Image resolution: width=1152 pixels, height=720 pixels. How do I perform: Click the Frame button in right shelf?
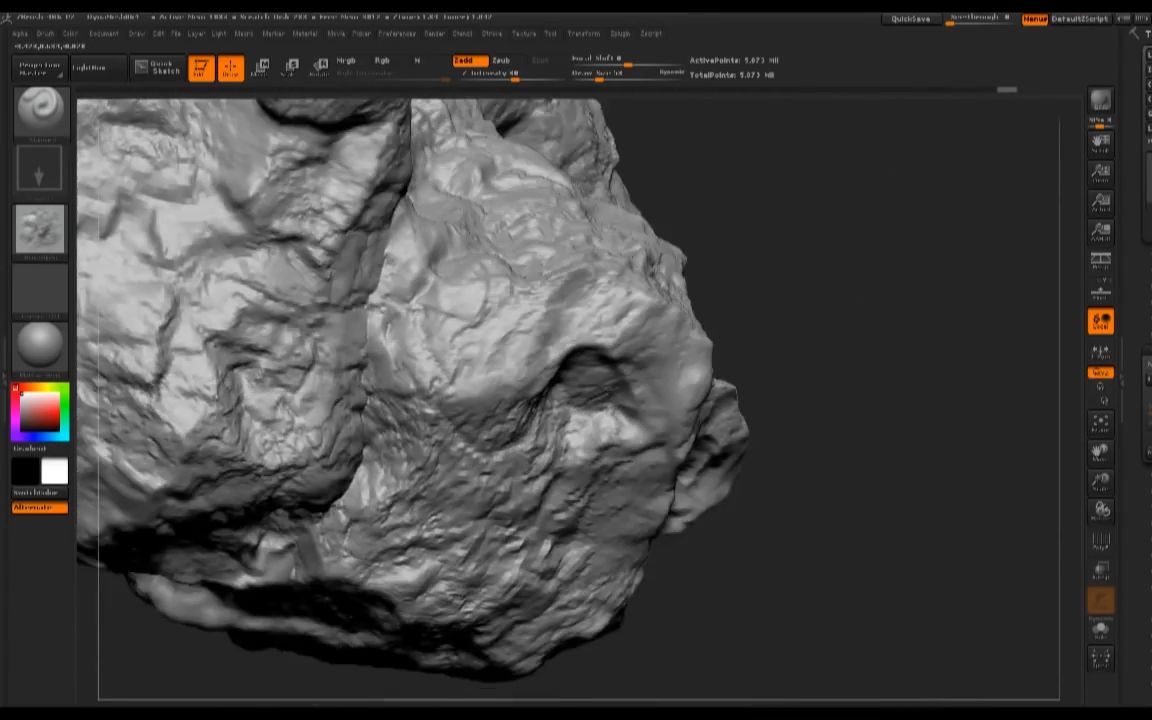point(1100,422)
